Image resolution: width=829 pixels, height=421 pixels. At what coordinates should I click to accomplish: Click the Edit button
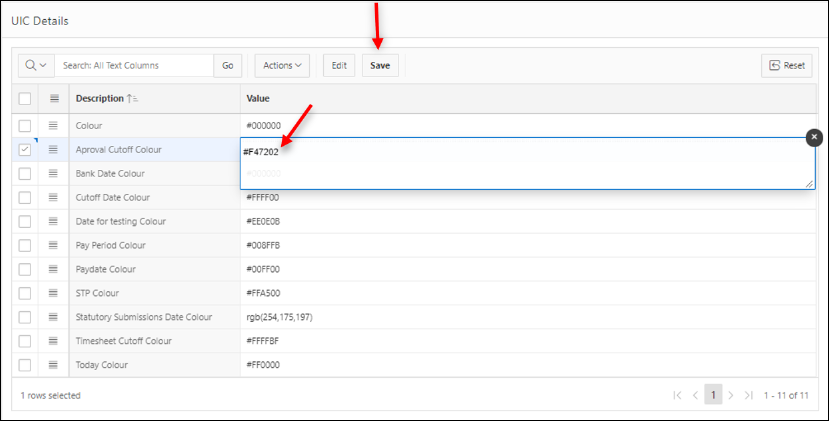339,65
